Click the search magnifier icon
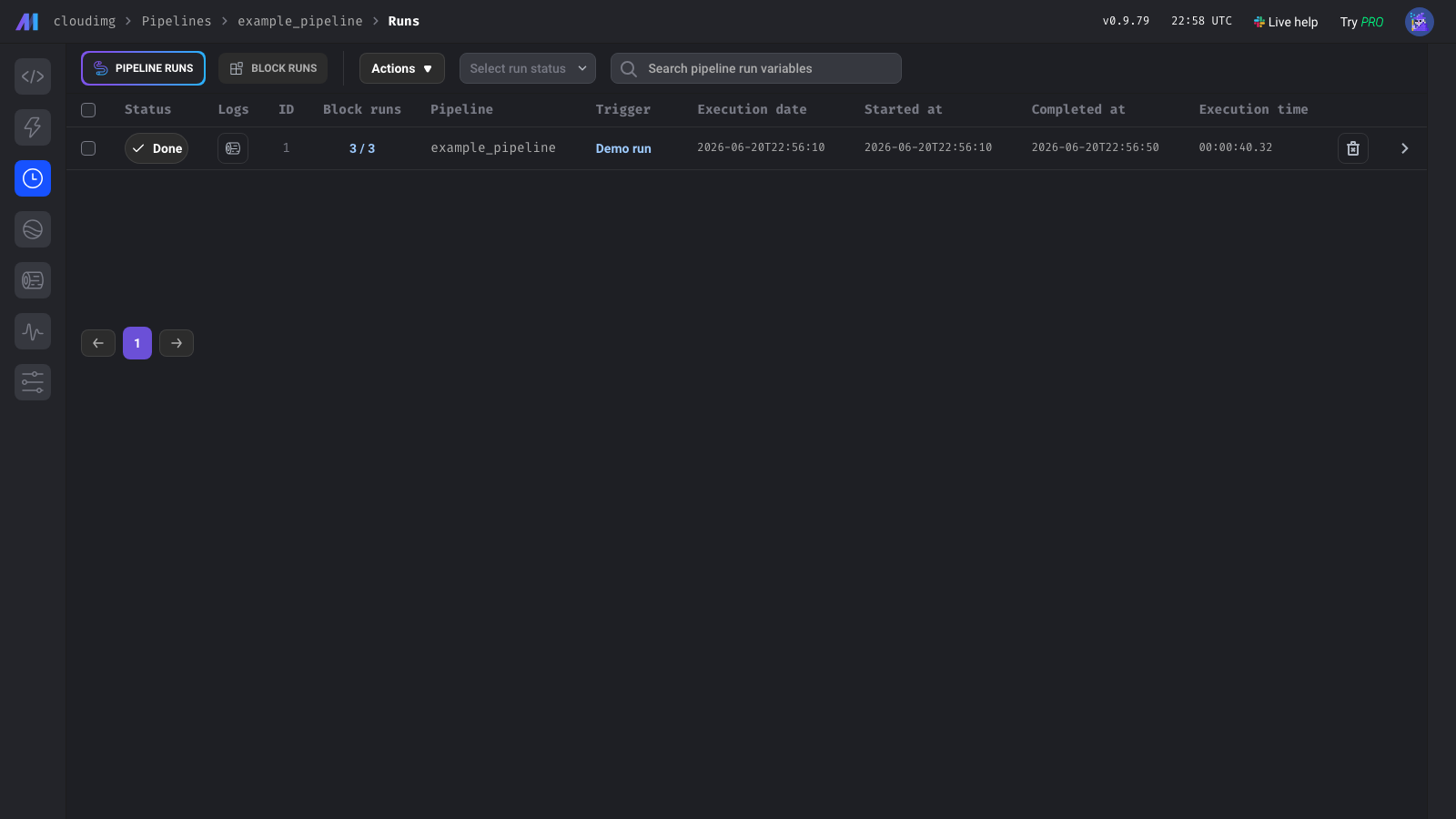 pyautogui.click(x=628, y=68)
